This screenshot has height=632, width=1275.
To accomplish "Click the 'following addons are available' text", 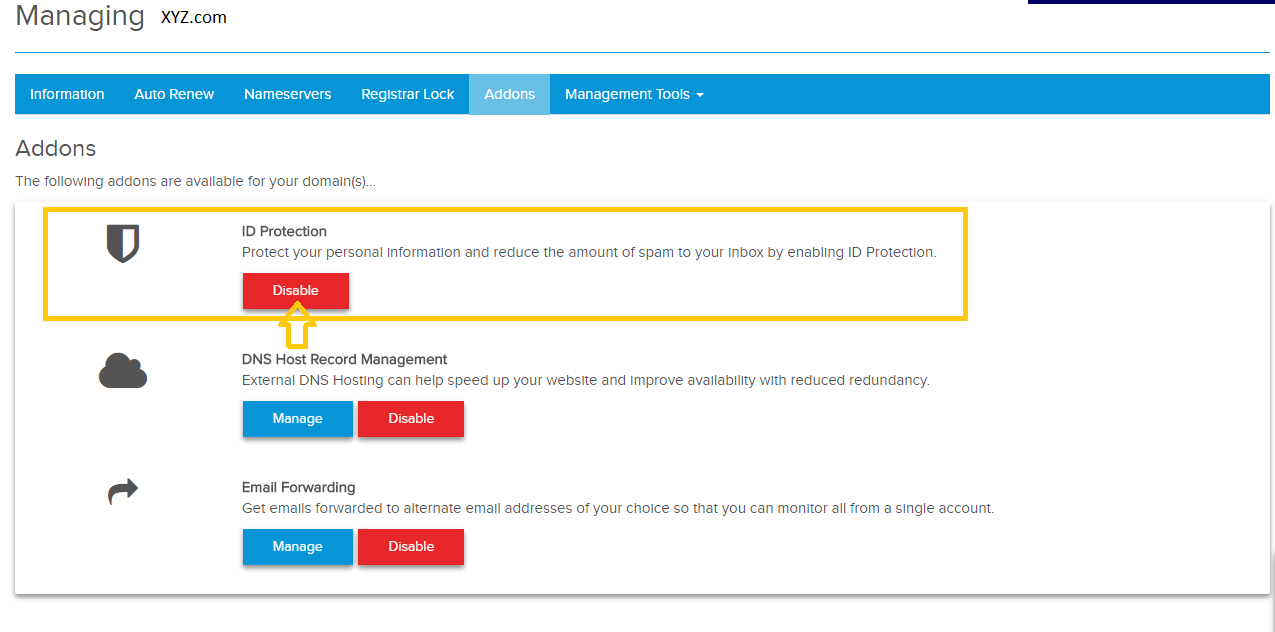I will pos(196,182).
